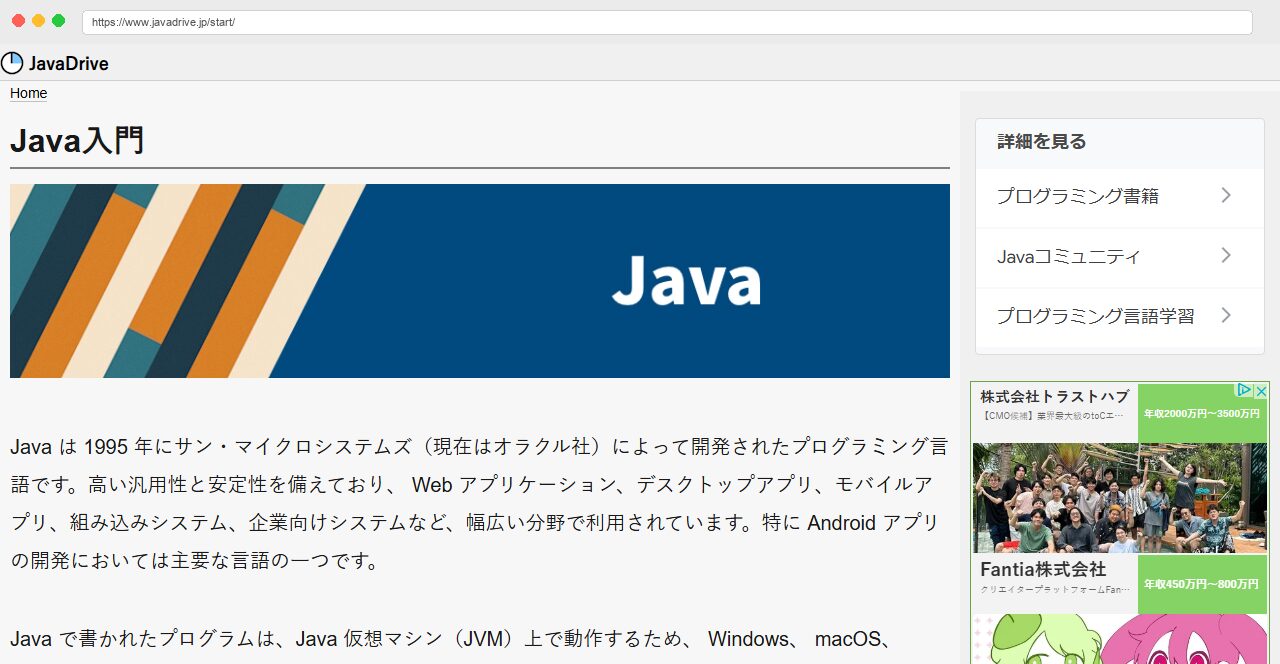Viewport: 1280px width, 664px height.
Task: Open the anime characters ad illustration
Action: [x=1120, y=639]
